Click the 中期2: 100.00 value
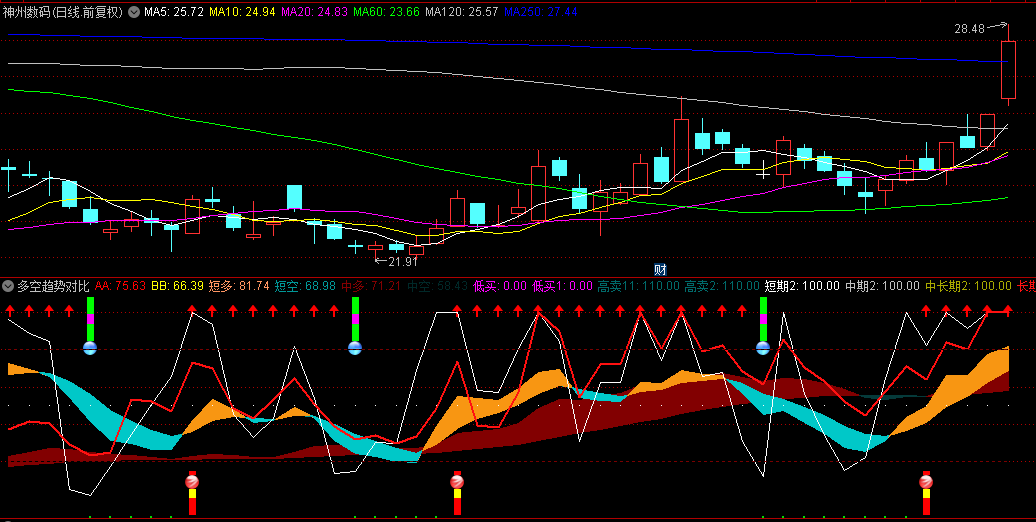 [882, 286]
